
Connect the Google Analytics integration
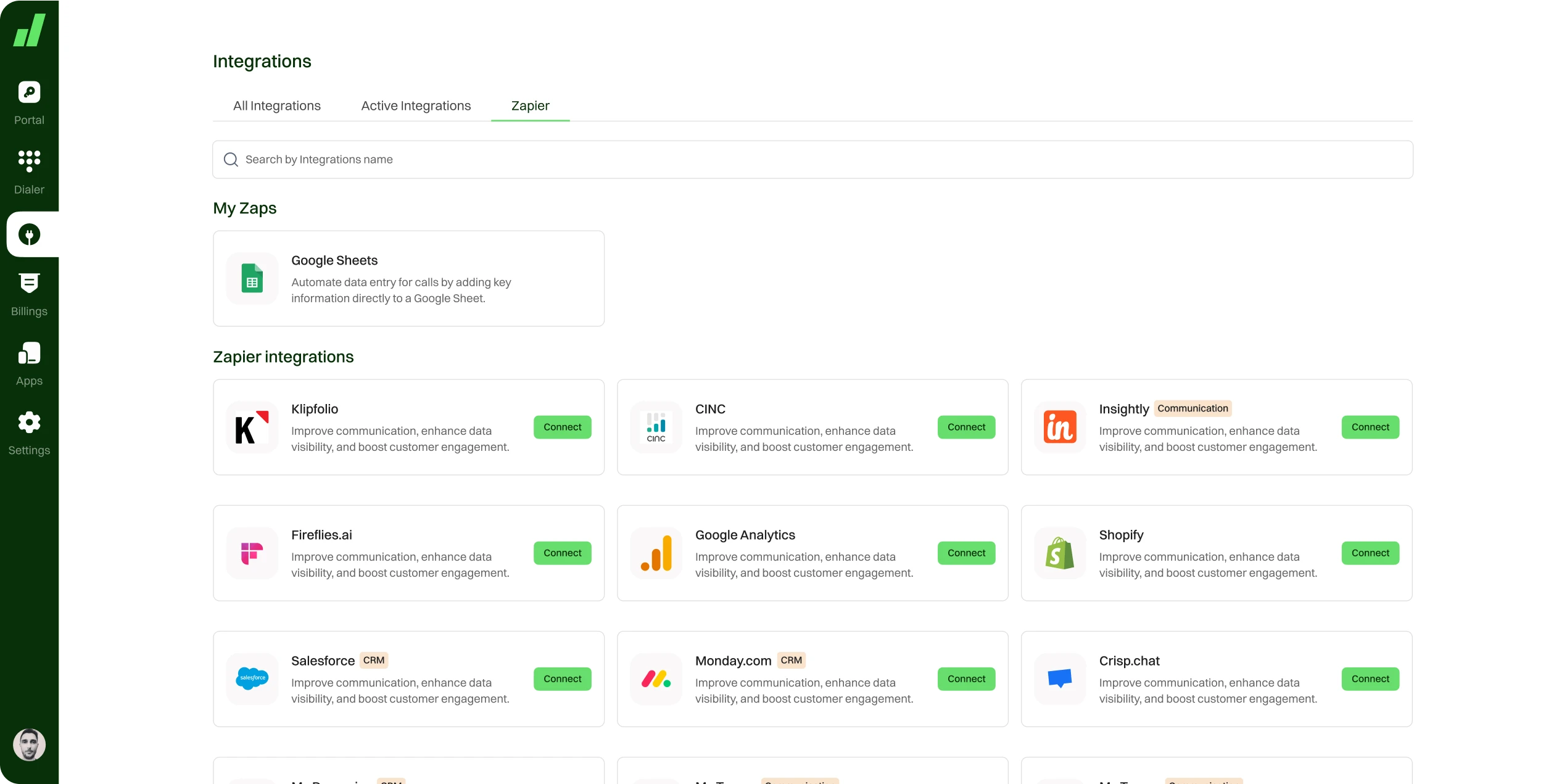pos(966,553)
